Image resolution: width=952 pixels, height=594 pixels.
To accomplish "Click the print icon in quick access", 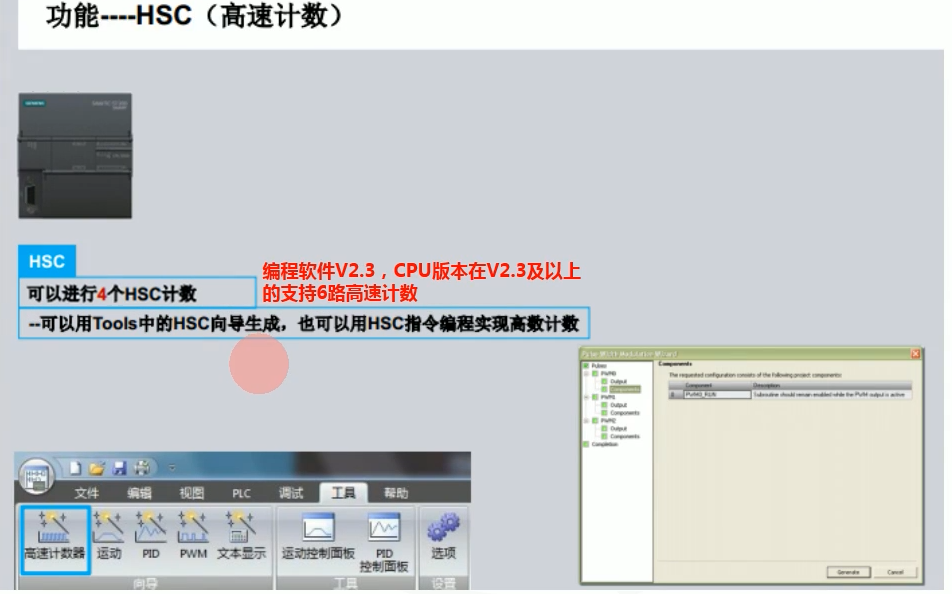I will click(x=142, y=468).
